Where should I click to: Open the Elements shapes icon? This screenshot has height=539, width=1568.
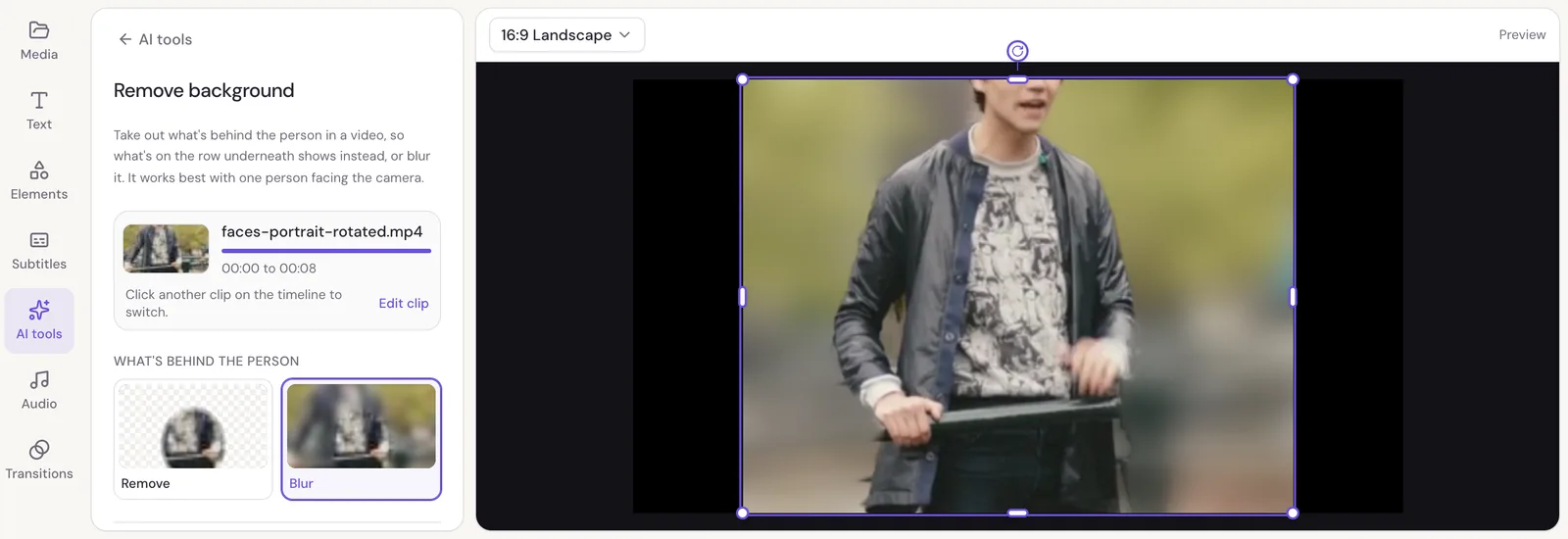click(39, 171)
